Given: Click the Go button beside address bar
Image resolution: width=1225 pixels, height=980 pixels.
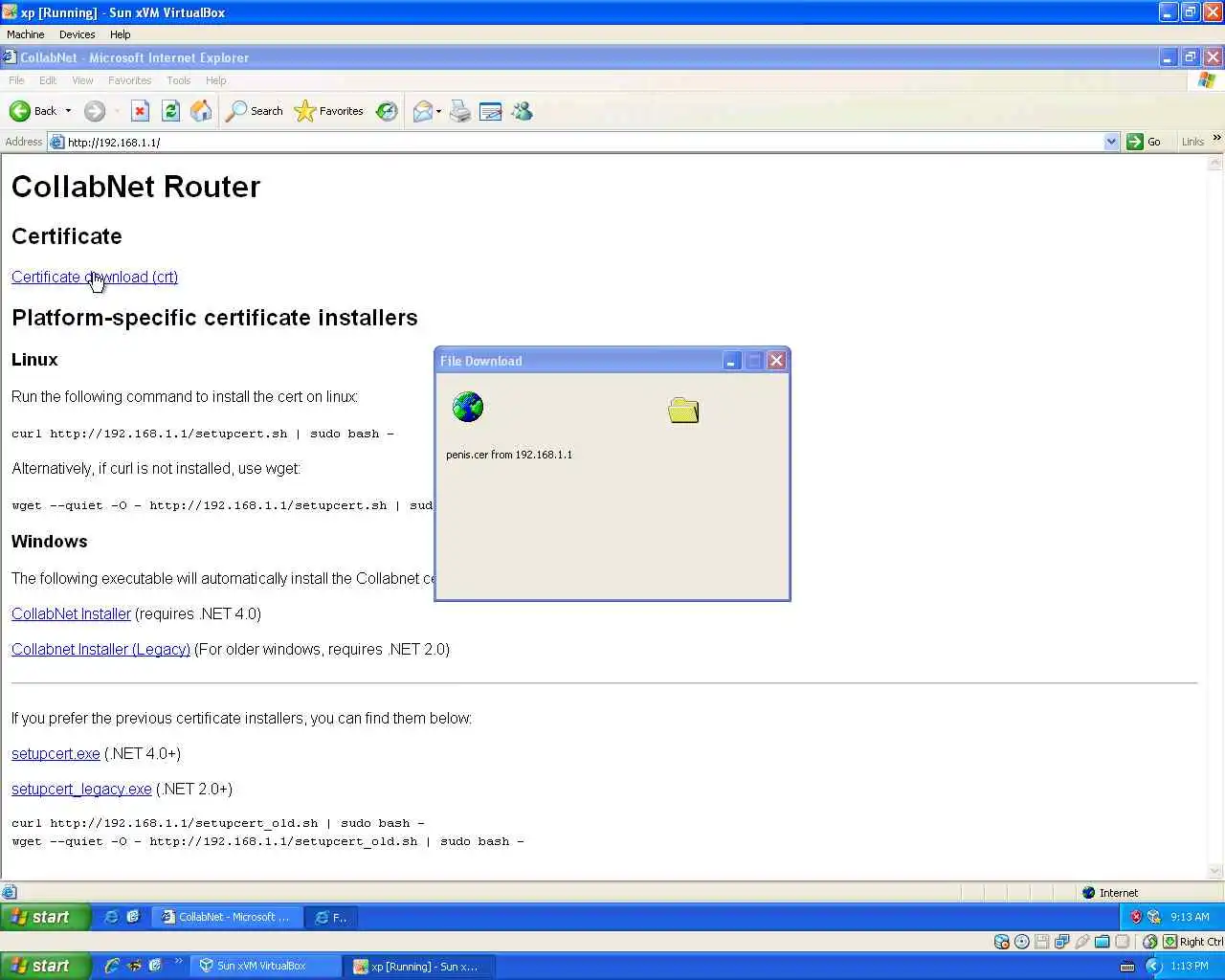Looking at the screenshot, I should (1144, 142).
